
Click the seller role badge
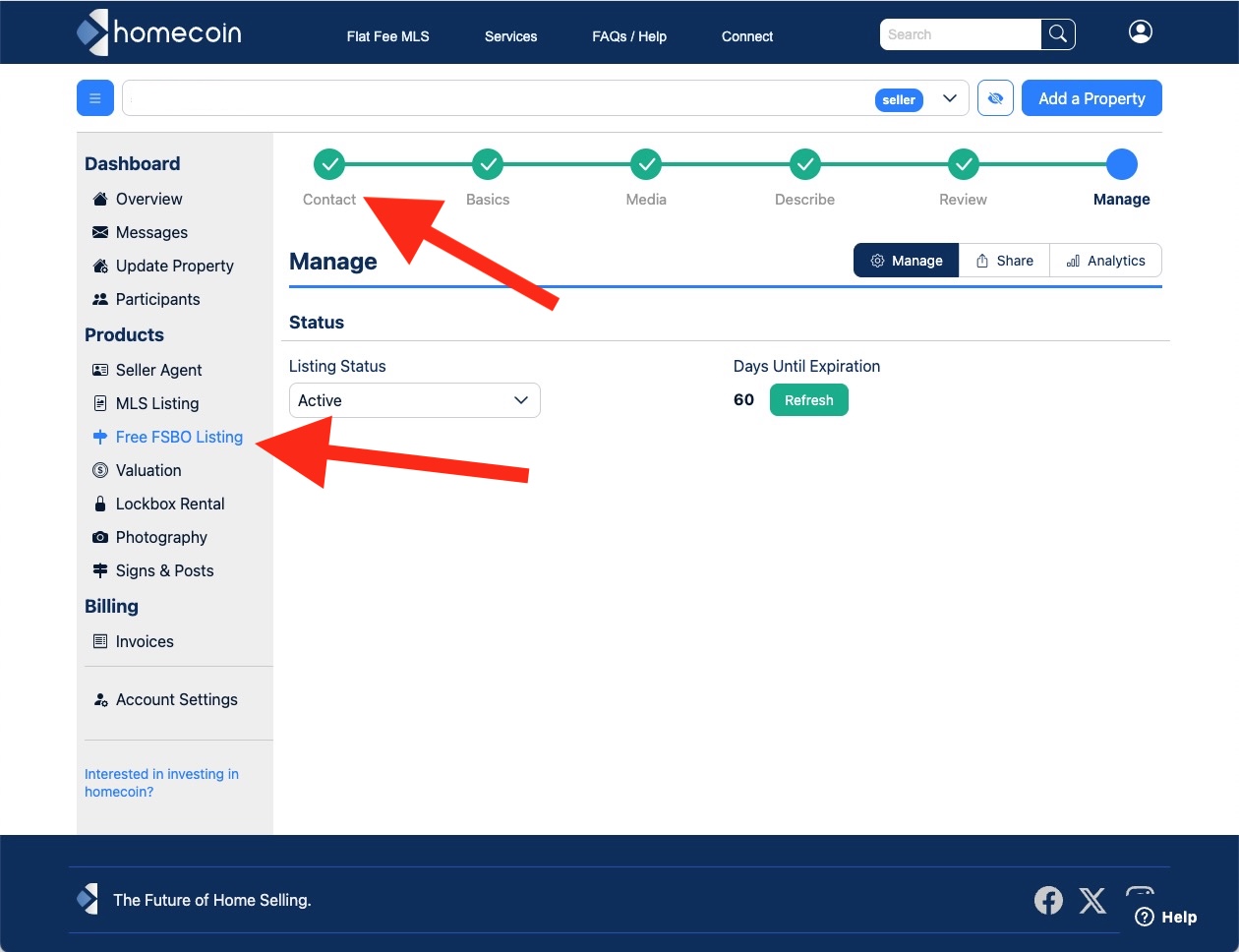(x=899, y=99)
